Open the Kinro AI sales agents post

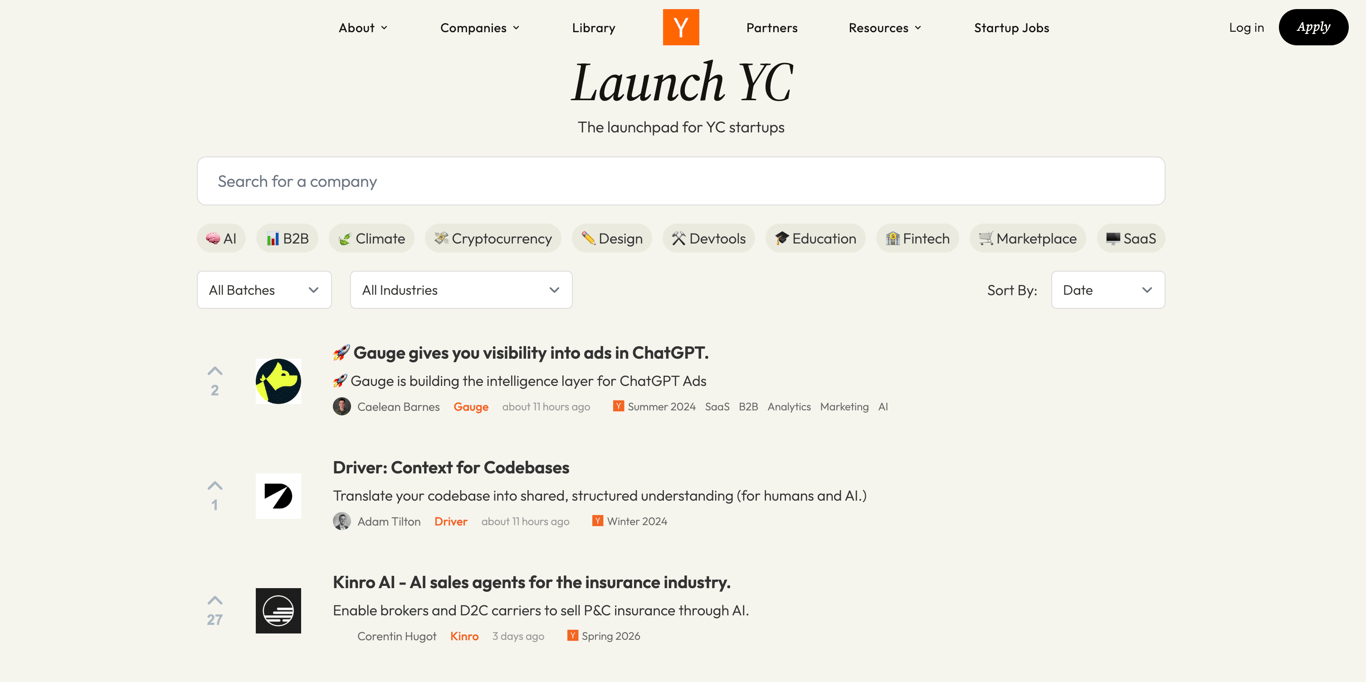[x=532, y=583]
